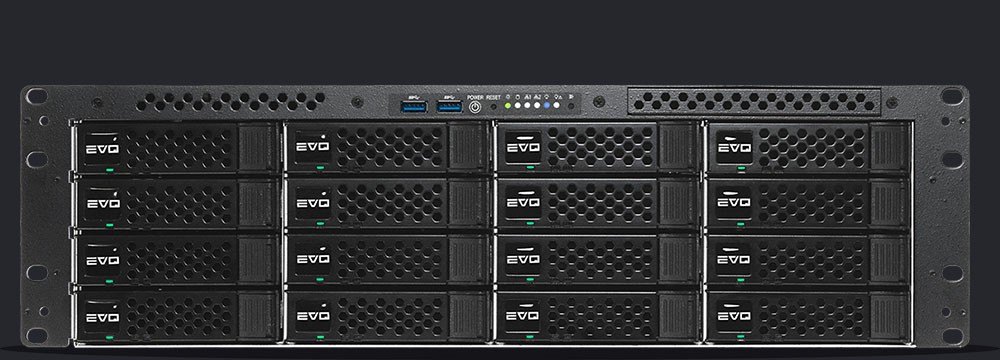Click the A1 network activity LED
Viewport: 1000px width, 360px height.
tap(527, 105)
